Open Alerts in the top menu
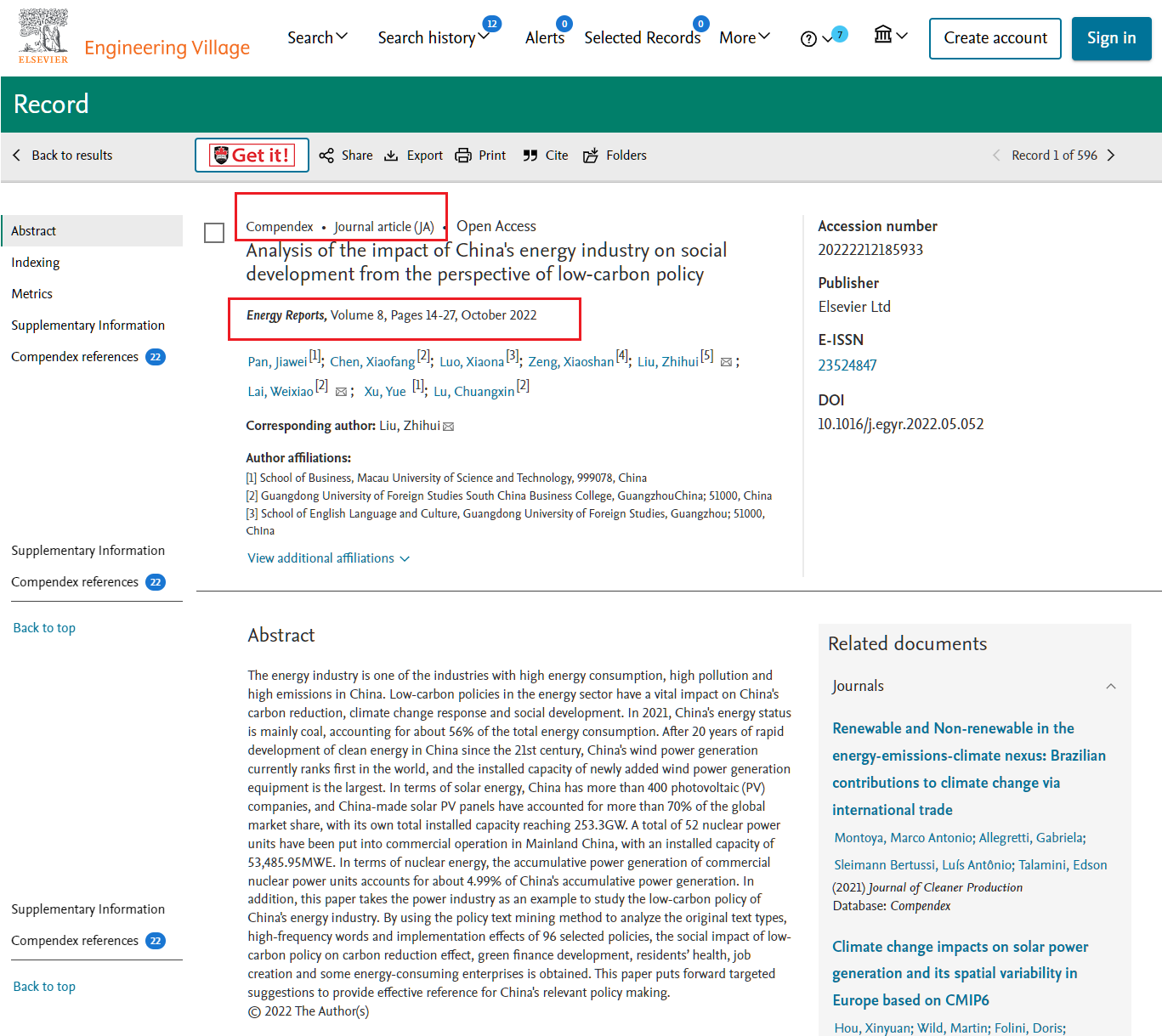Image resolution: width=1162 pixels, height=1036 pixels. tap(545, 37)
